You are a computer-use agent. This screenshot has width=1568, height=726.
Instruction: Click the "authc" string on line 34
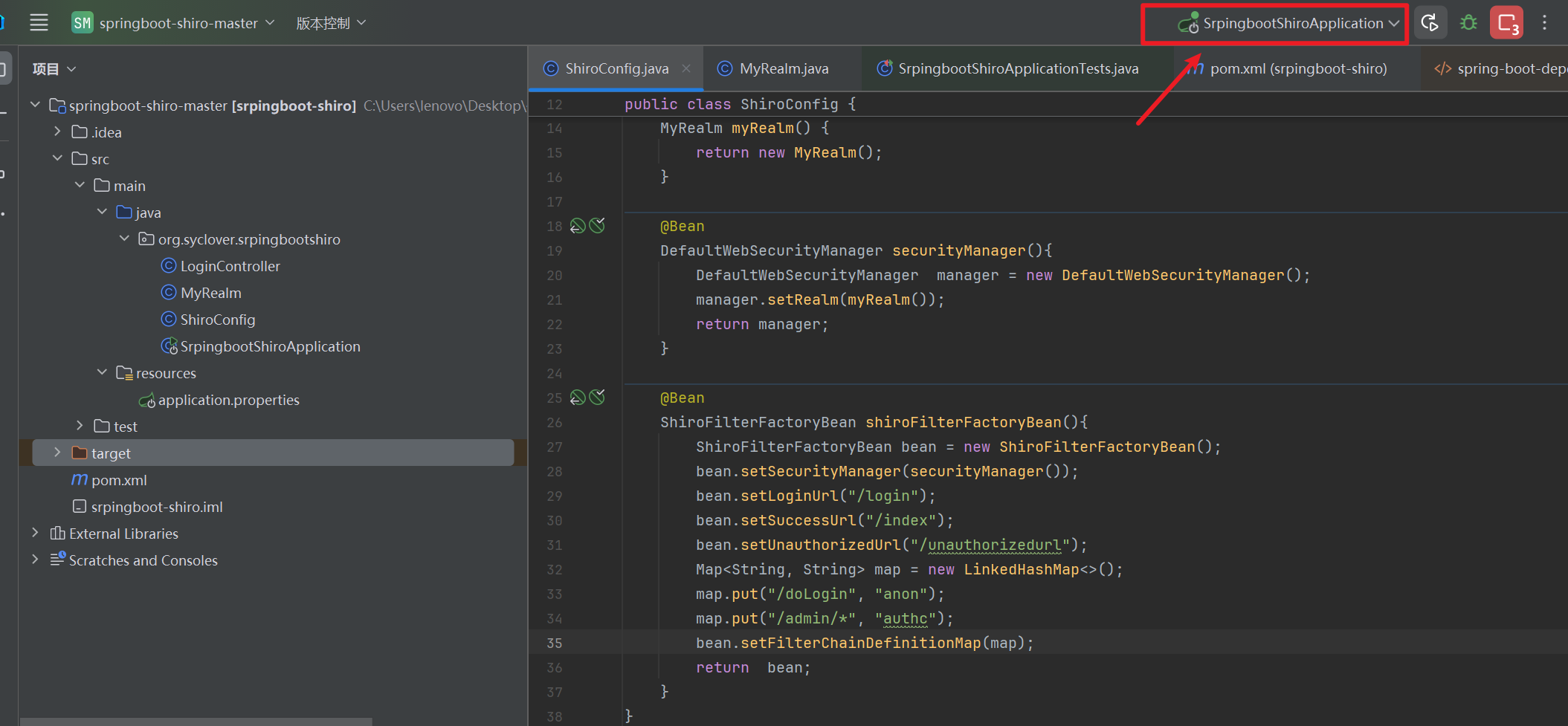(x=906, y=618)
